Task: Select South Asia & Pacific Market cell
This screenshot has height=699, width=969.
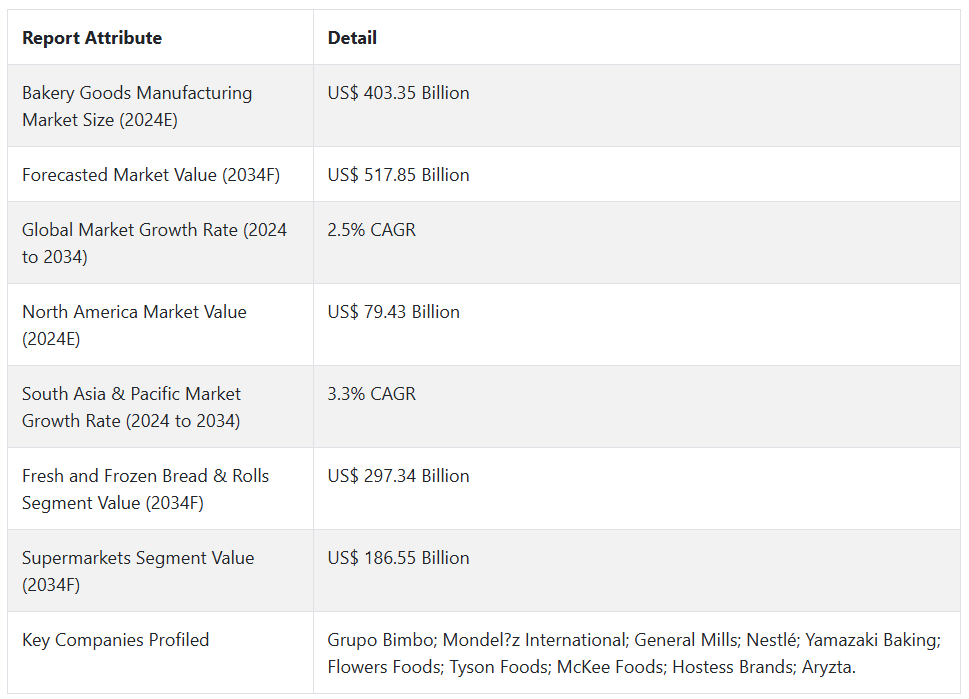Action: coord(131,407)
